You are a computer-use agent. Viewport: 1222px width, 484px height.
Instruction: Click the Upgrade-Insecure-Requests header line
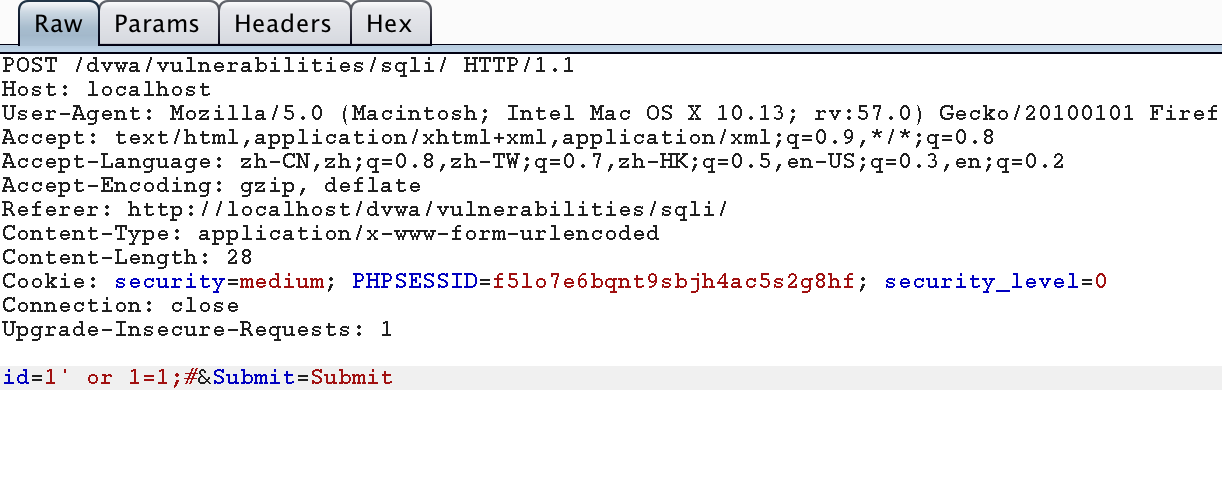coord(197,330)
